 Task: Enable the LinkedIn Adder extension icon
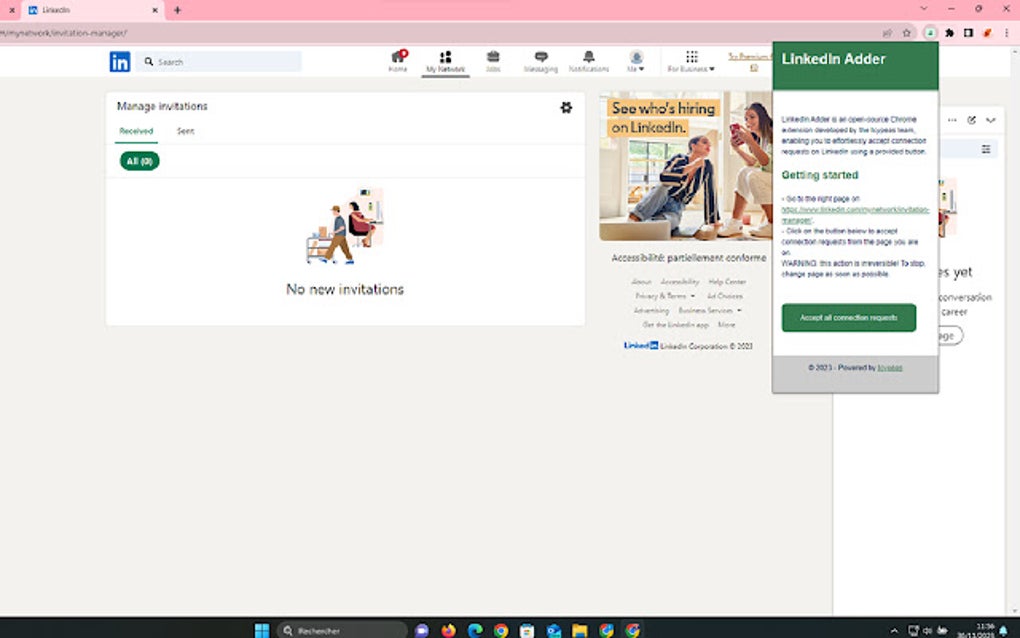tap(929, 32)
